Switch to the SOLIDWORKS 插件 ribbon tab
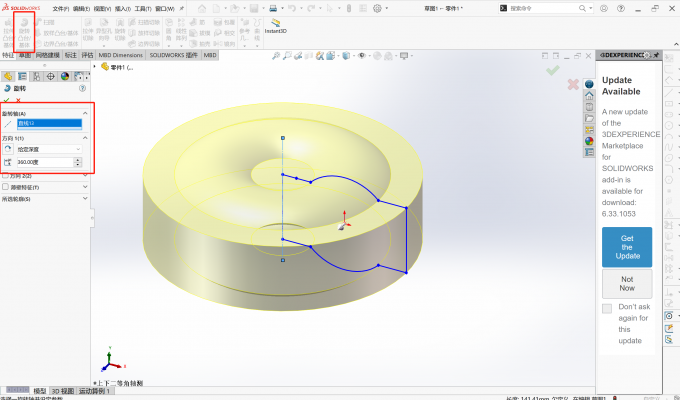 point(173,55)
